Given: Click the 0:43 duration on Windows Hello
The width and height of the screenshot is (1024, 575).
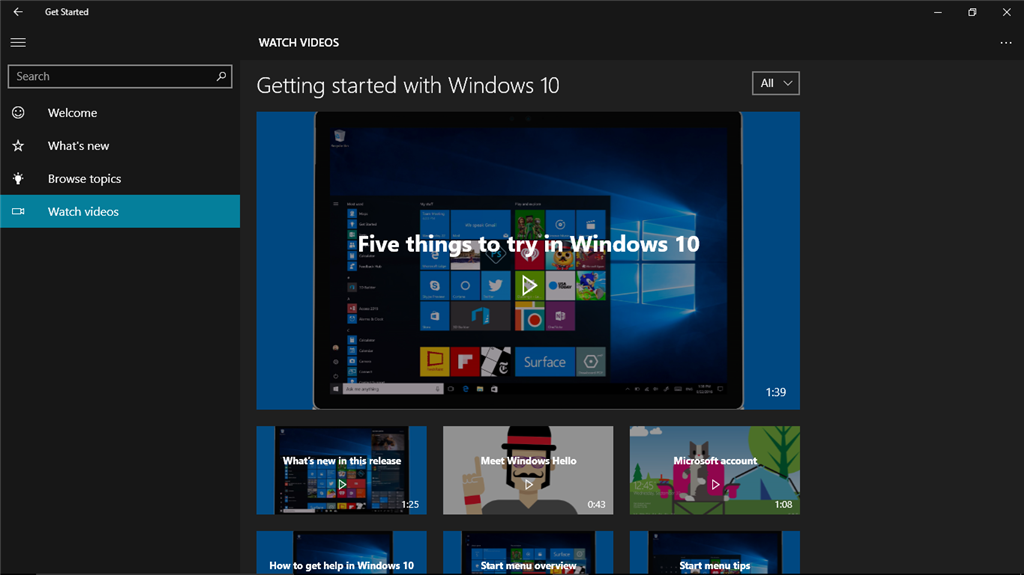Looking at the screenshot, I should pyautogui.click(x=596, y=504).
